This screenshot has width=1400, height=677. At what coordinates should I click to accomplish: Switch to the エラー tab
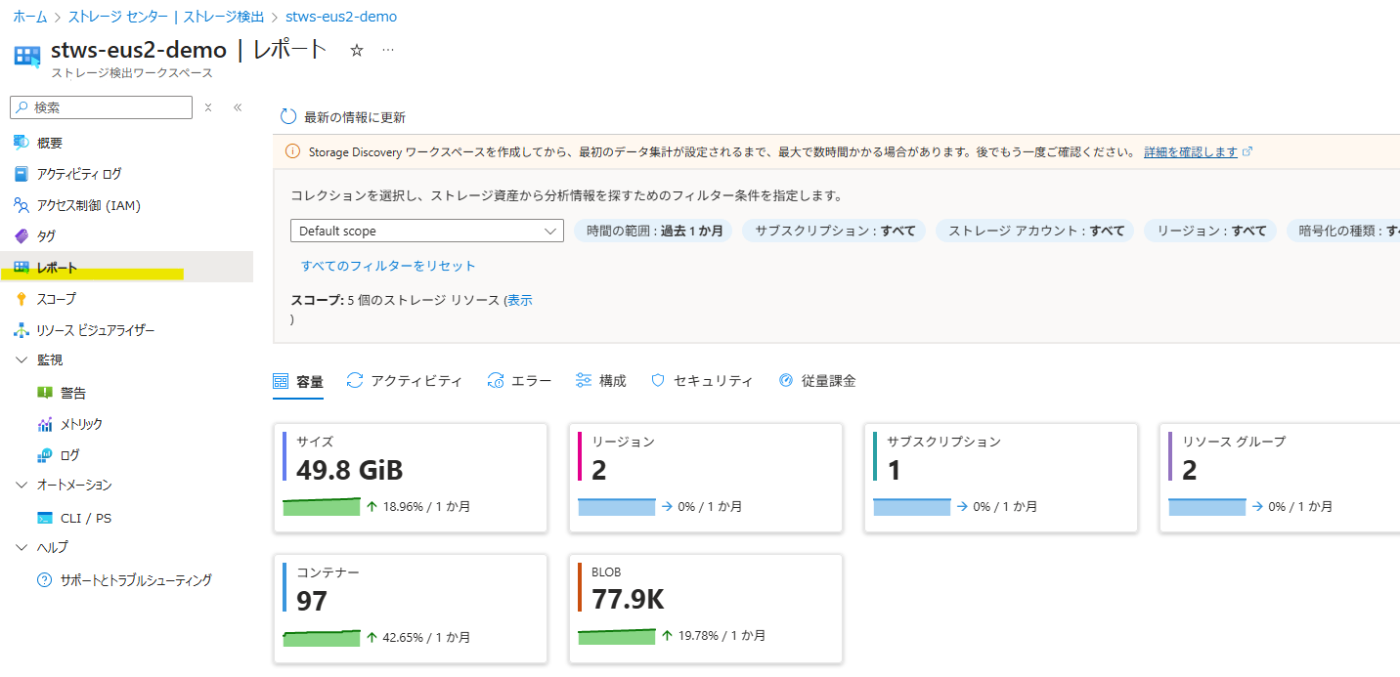[x=519, y=381]
